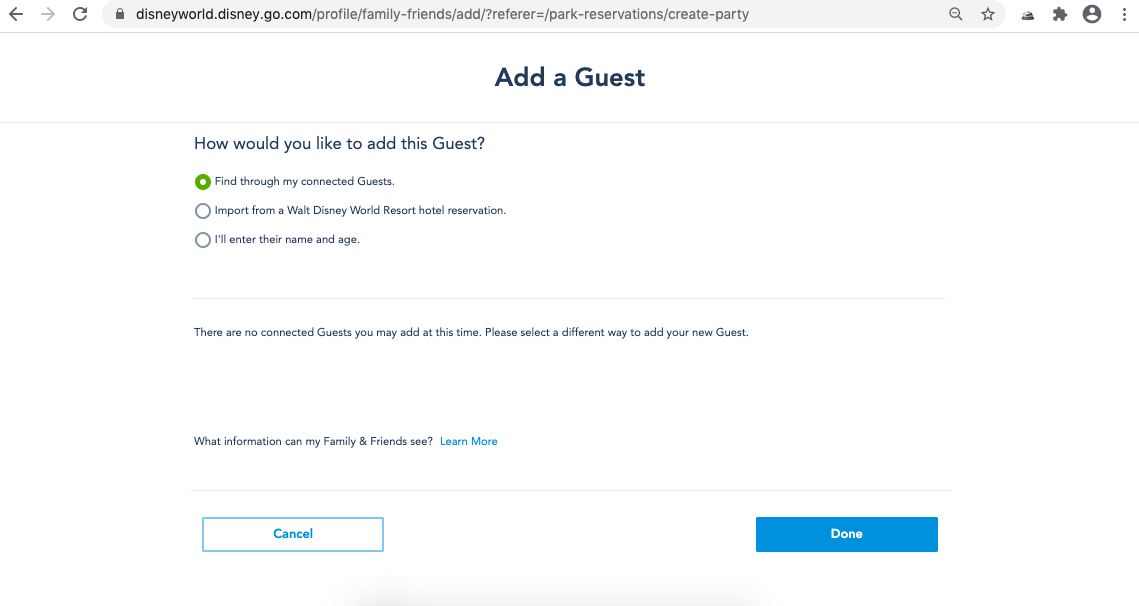Open the zoom-out magnifier in address bar

[956, 14]
